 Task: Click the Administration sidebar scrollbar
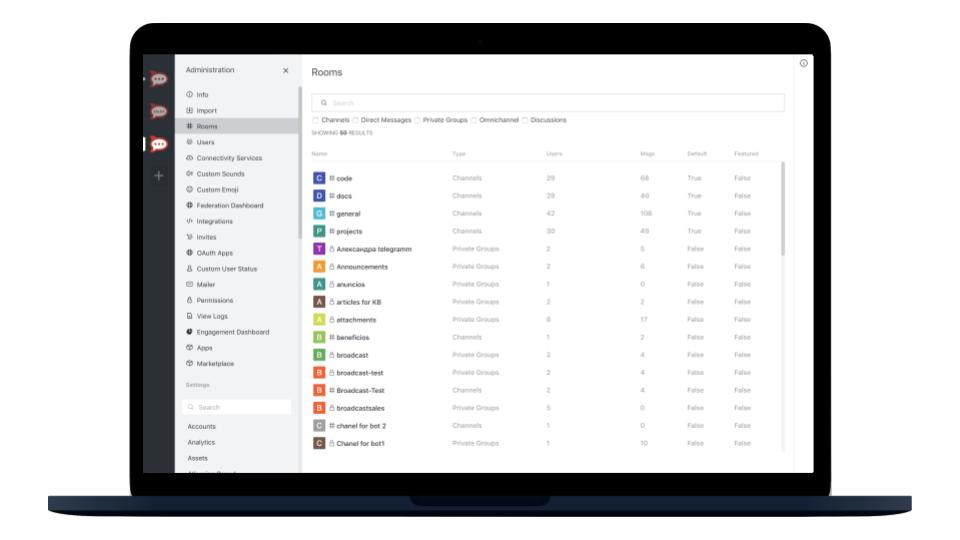point(299,162)
